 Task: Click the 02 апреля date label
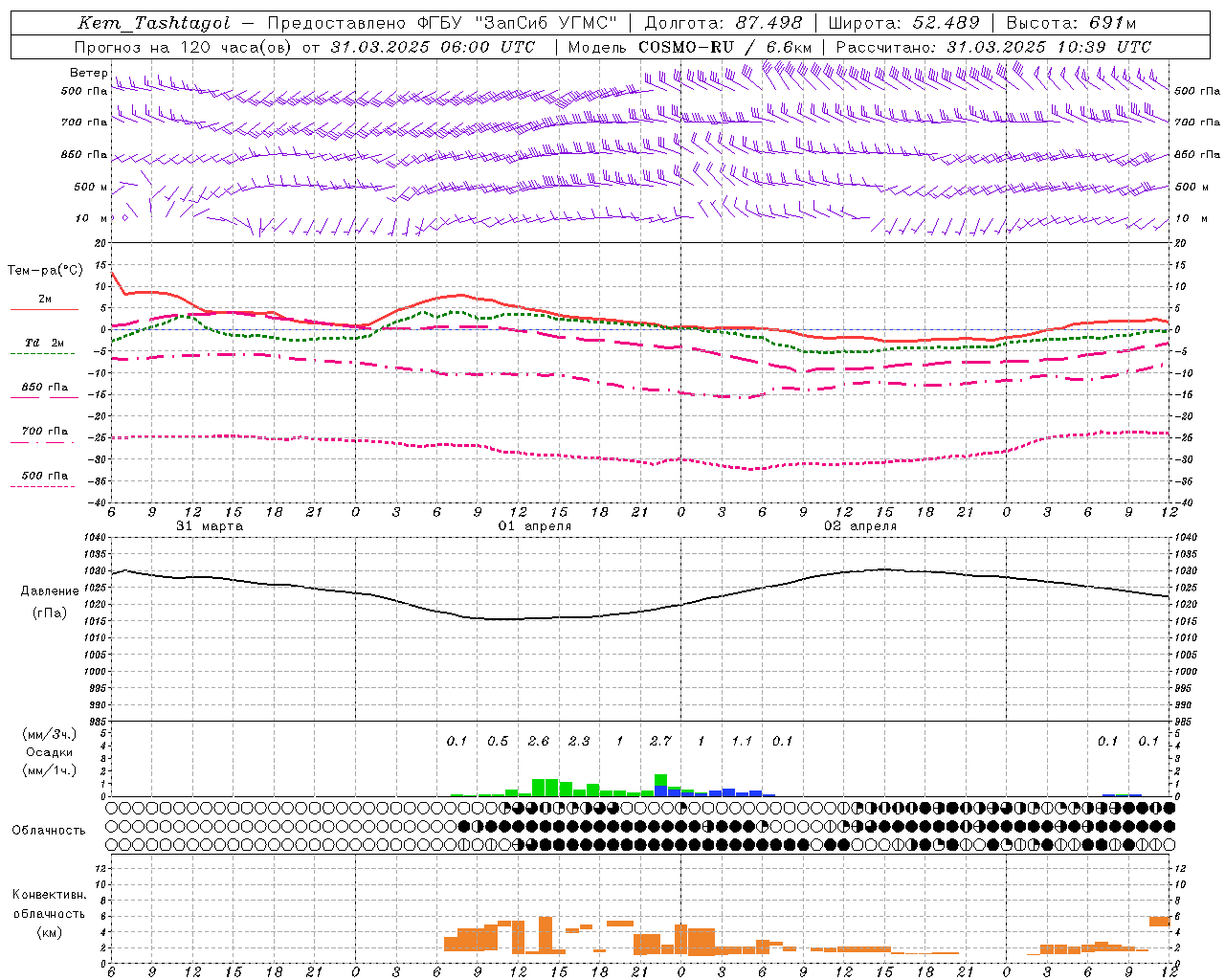click(x=860, y=526)
